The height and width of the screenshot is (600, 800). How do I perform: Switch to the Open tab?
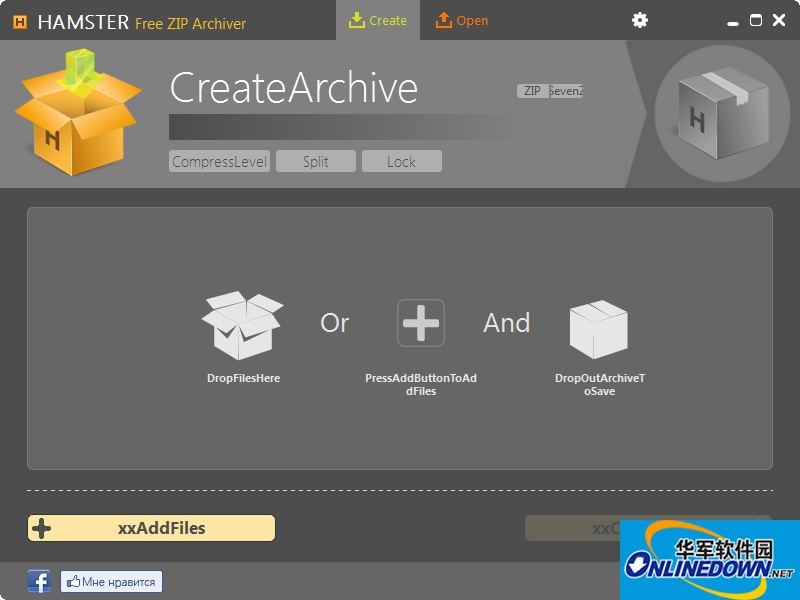pos(461,19)
